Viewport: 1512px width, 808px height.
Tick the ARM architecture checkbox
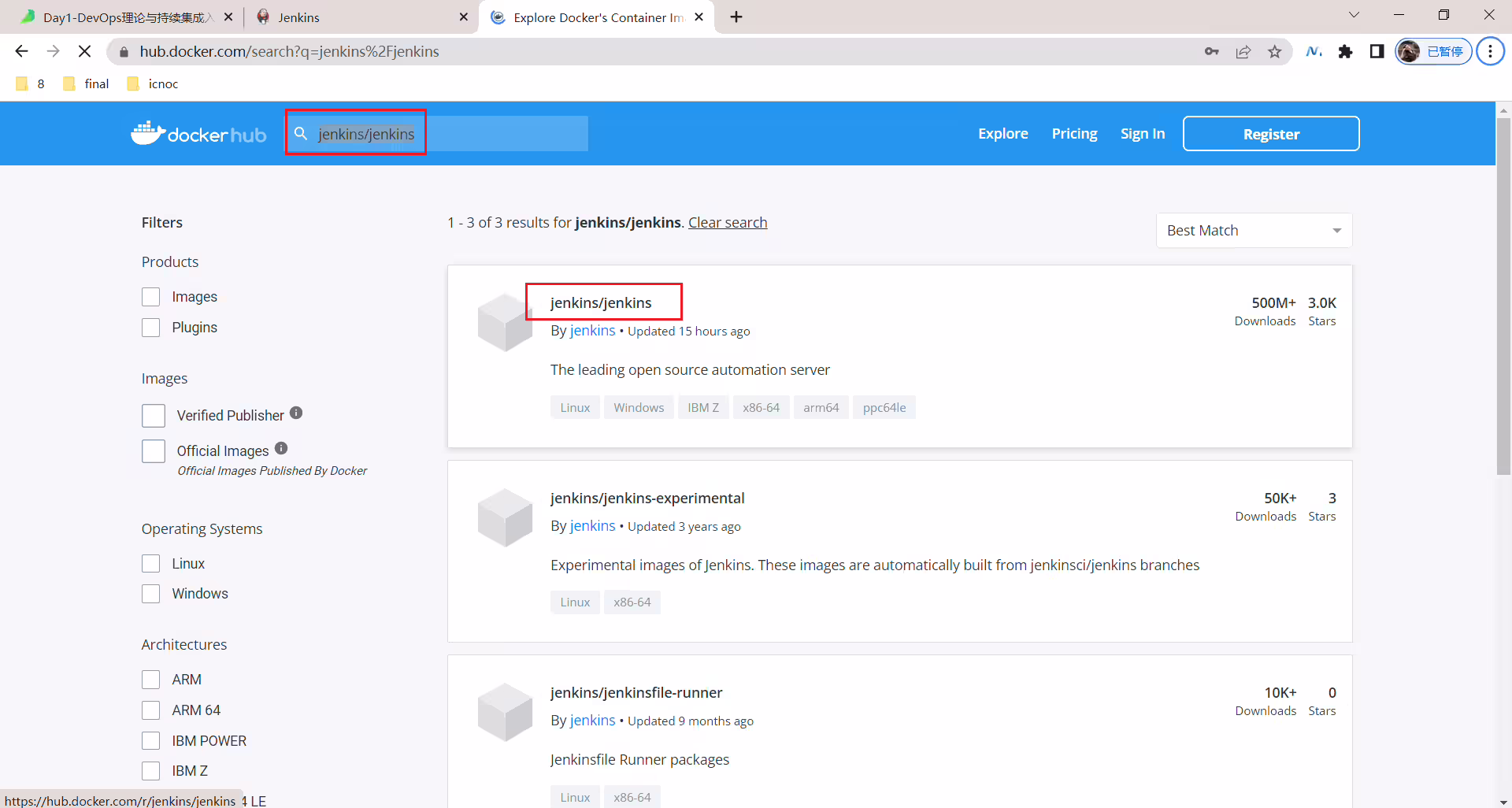click(x=150, y=680)
